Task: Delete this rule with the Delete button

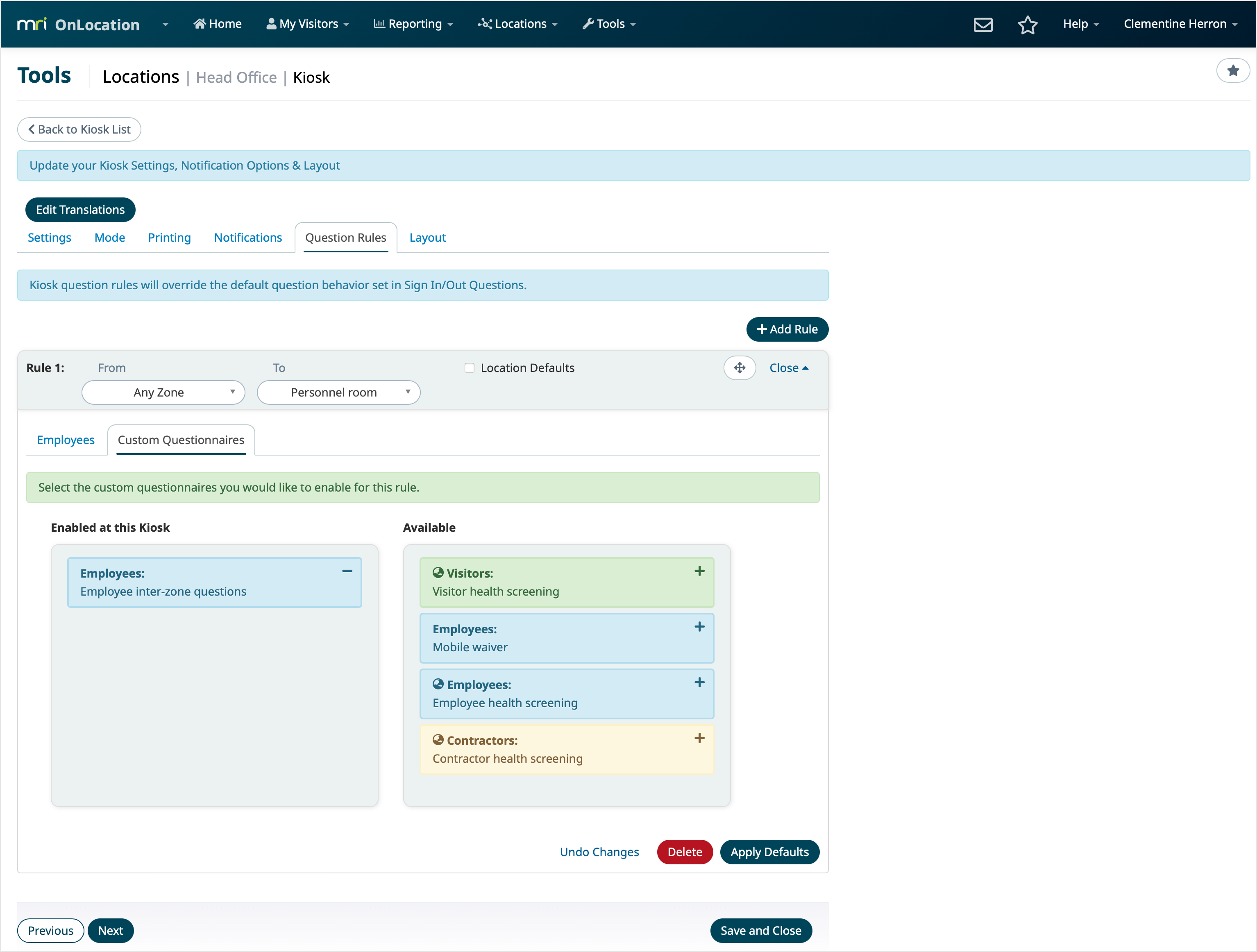Action: click(685, 852)
